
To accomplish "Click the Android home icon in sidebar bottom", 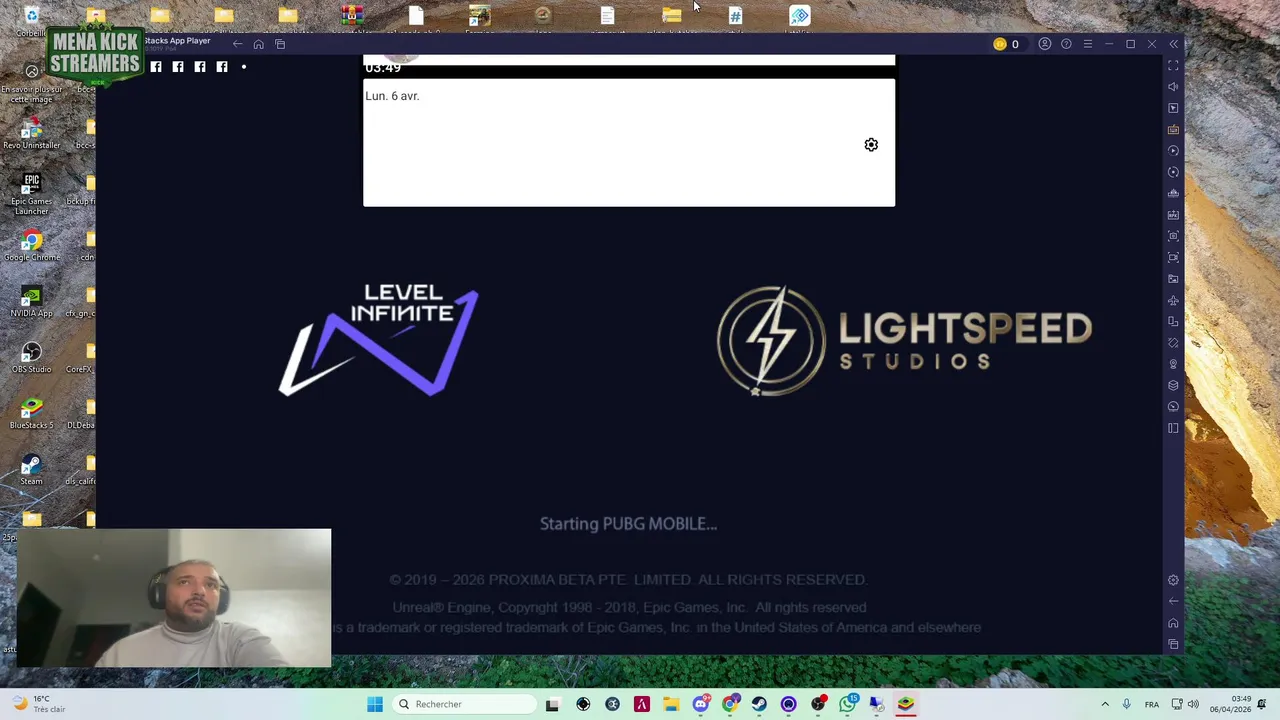I will 1173,623.
